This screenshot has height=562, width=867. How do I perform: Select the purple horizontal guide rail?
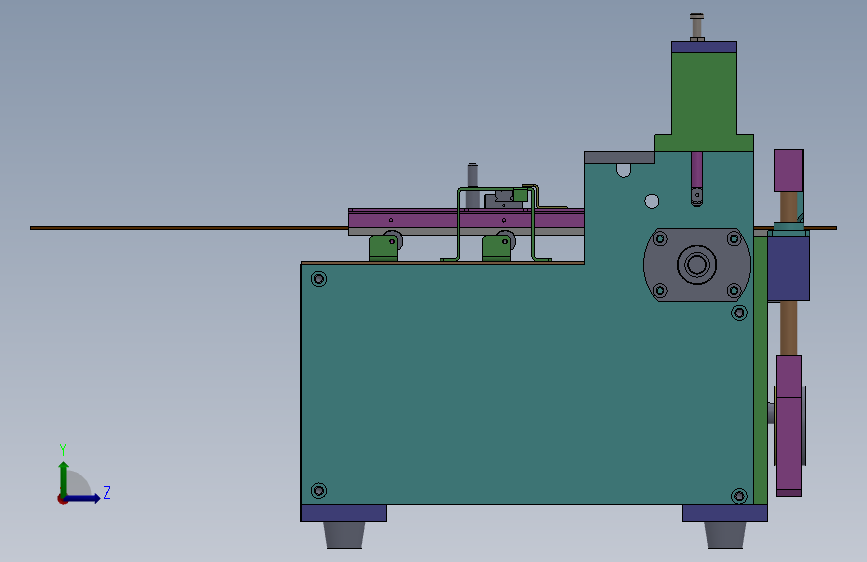click(466, 219)
